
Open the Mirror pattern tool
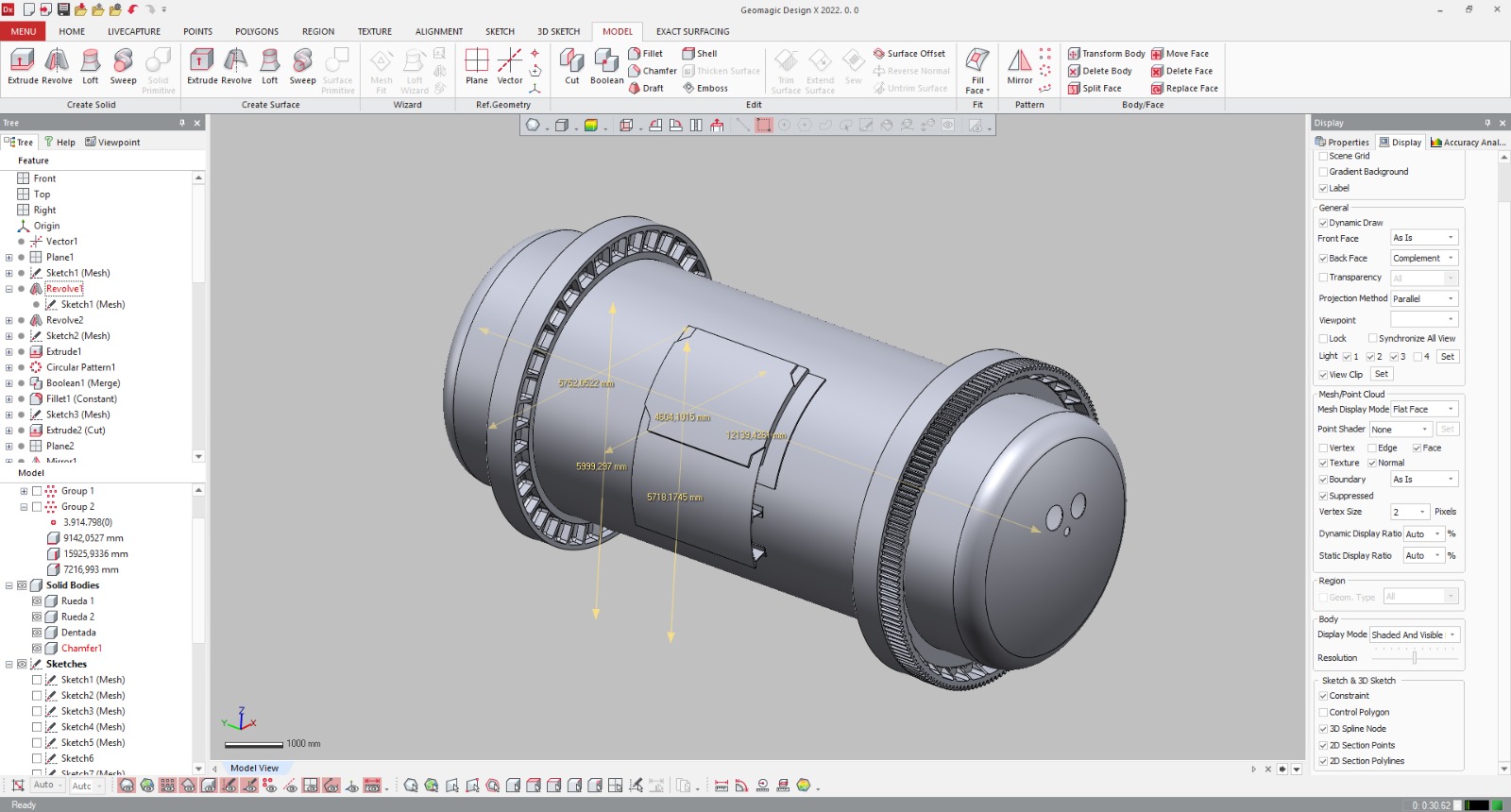[x=1019, y=66]
